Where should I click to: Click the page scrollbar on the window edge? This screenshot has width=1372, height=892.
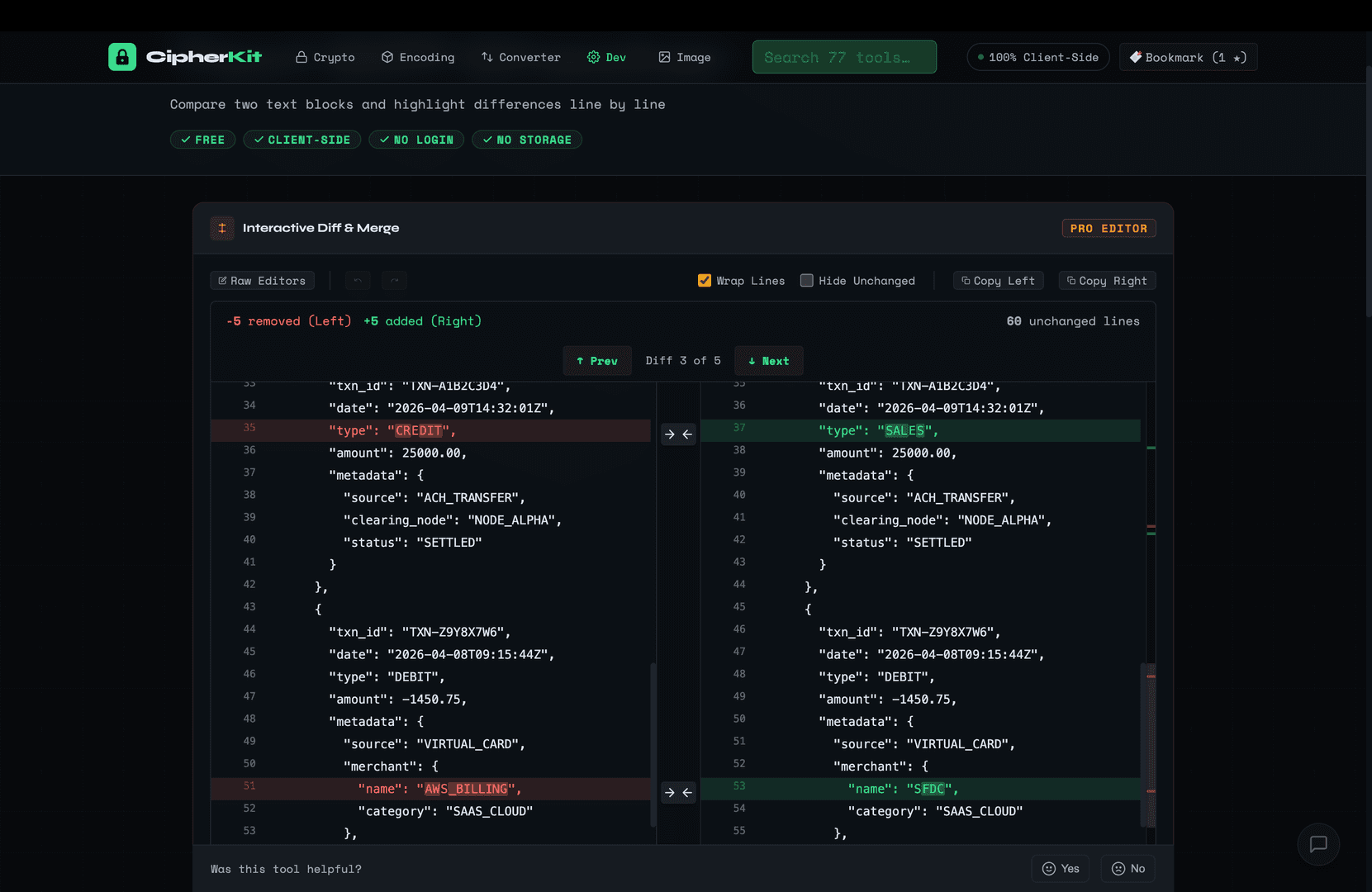click(1369, 190)
